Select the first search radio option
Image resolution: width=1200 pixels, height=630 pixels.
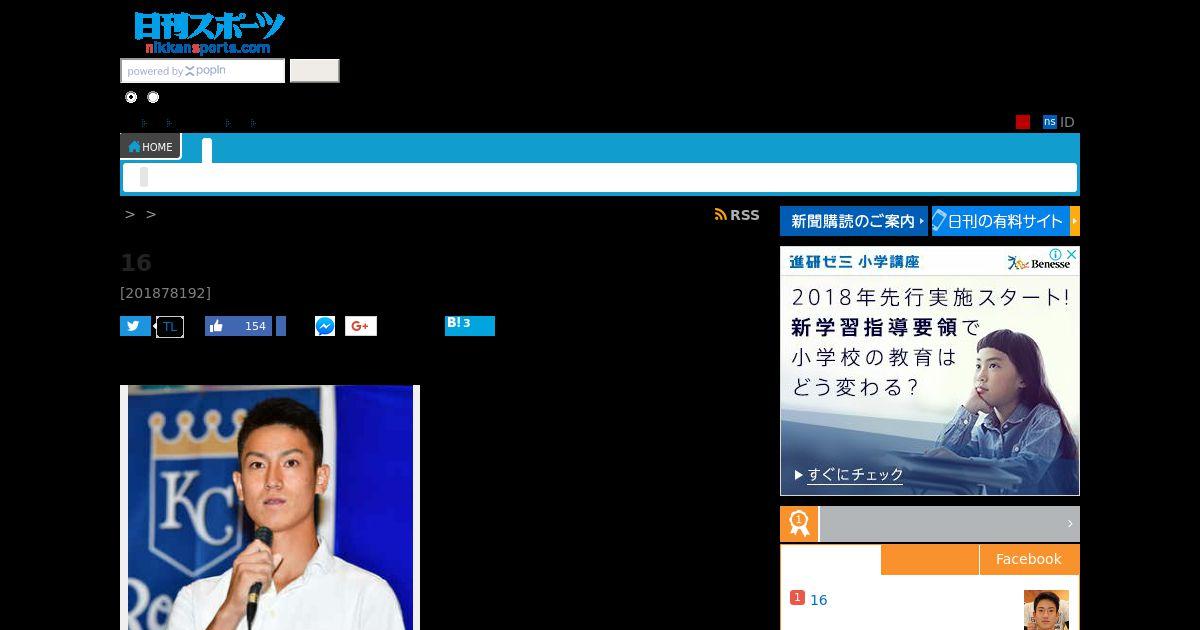pyautogui.click(x=131, y=97)
